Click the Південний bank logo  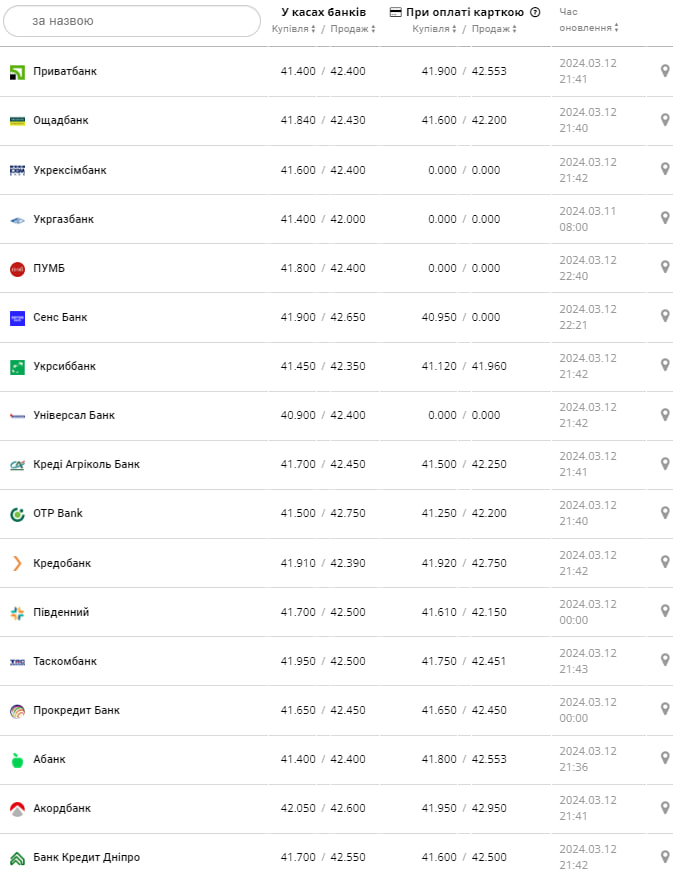(17, 612)
